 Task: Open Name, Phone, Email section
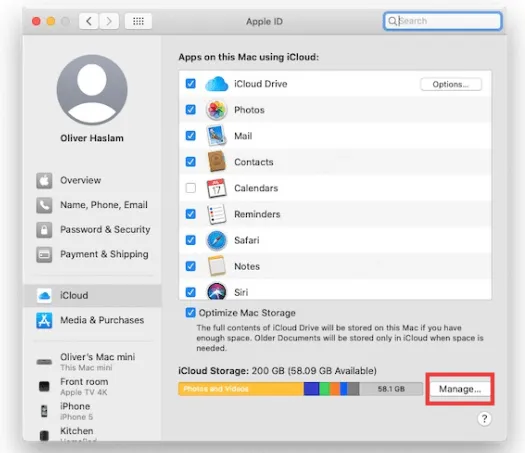pyautogui.click(x=92, y=205)
